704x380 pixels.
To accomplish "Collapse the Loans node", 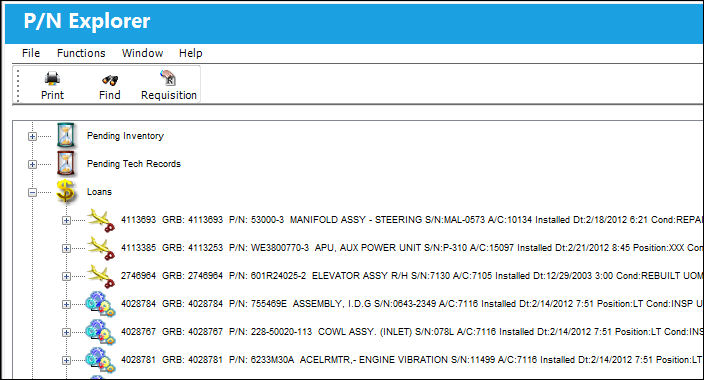I will (x=32, y=192).
